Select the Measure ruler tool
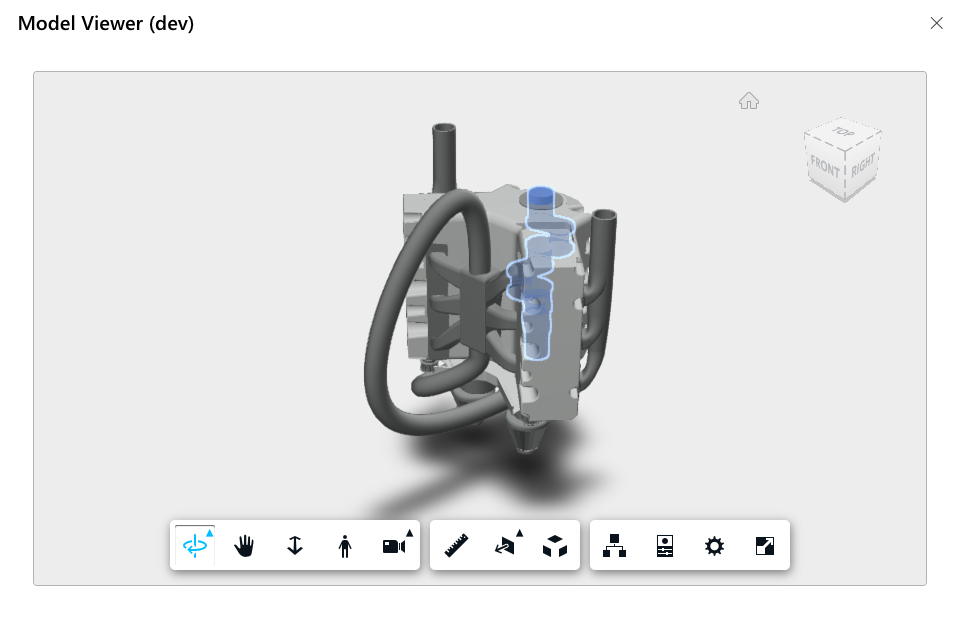This screenshot has height=623, width=961. pos(456,546)
